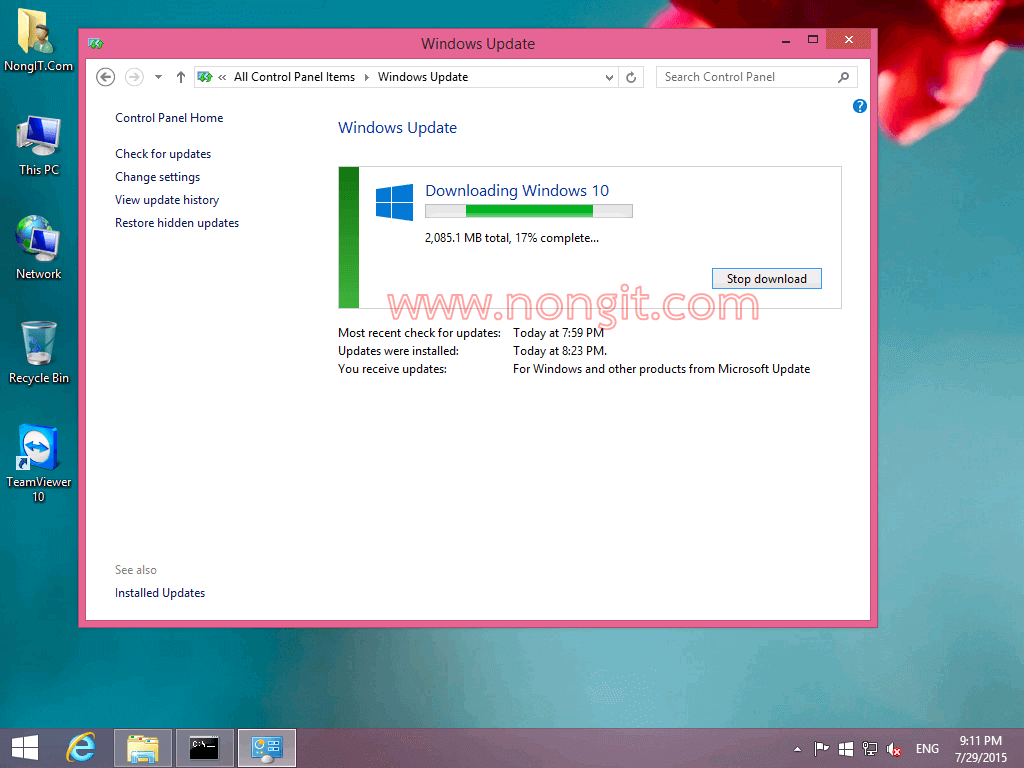Select the Network desktop icon
This screenshot has height=768, width=1024.
pos(39,248)
